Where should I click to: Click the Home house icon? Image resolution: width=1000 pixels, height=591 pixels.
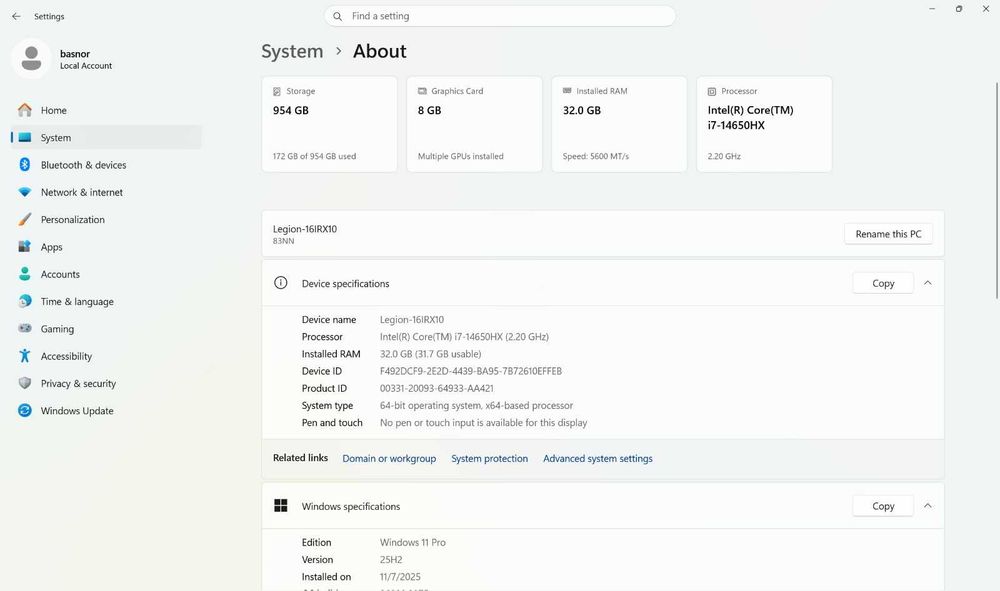(25, 110)
